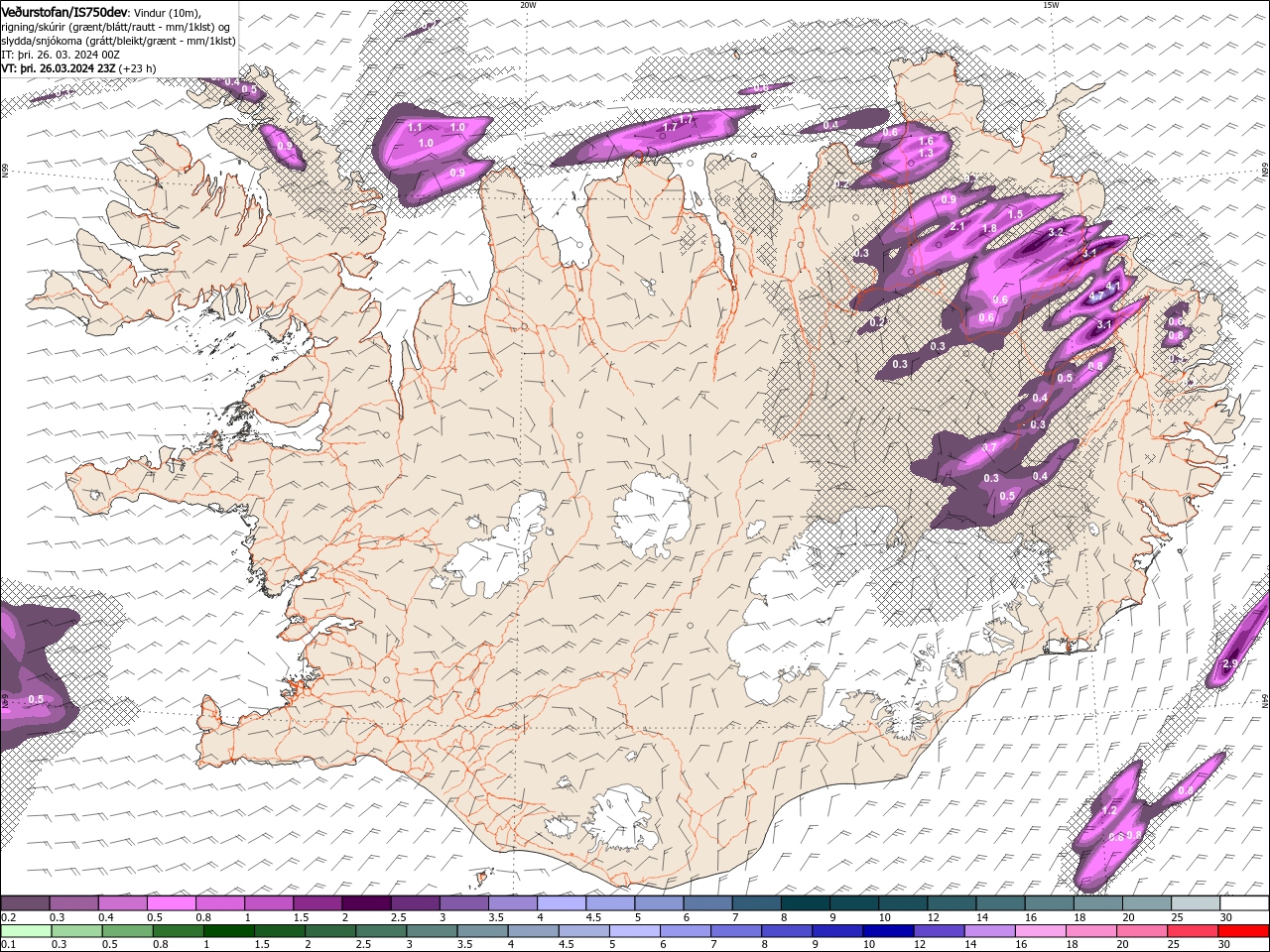This screenshot has height=952, width=1270.
Task: Pick the rain legend swatch between 2.5 and 3
Action: 379,930
